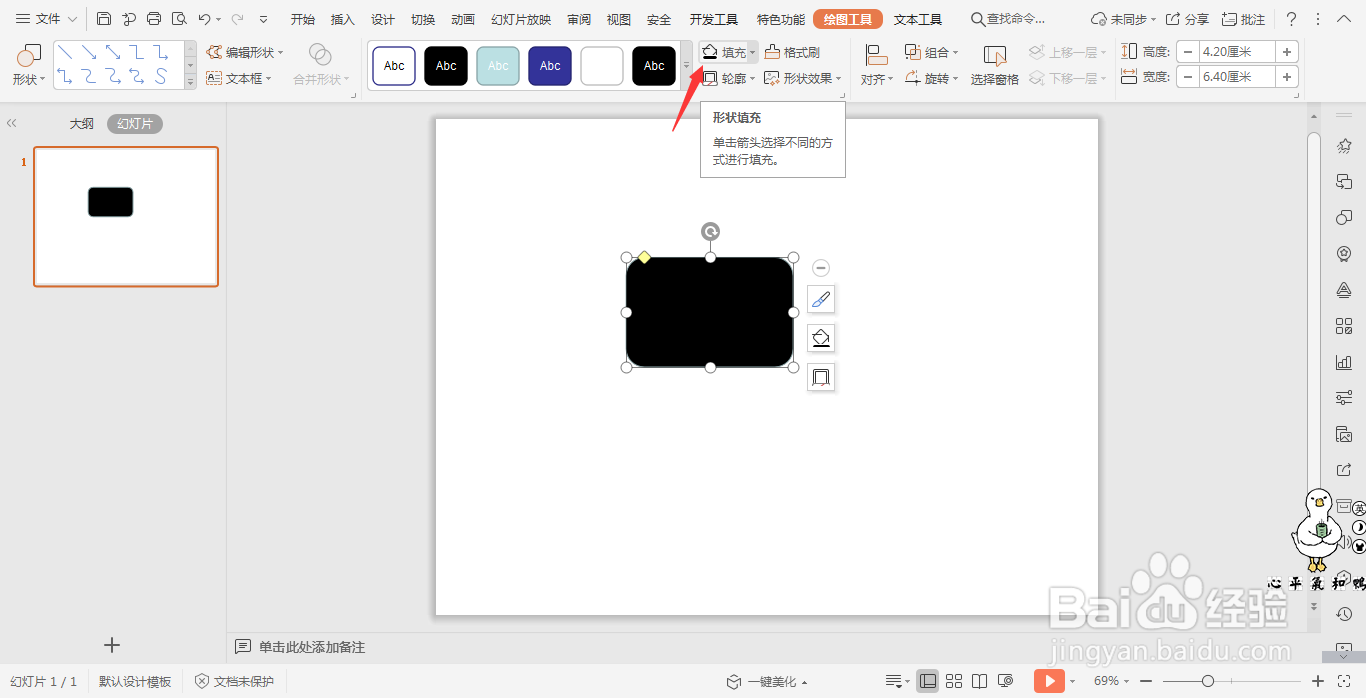Open the Selection Pane (选择窗格)
The width and height of the screenshot is (1366, 698).
click(x=995, y=65)
